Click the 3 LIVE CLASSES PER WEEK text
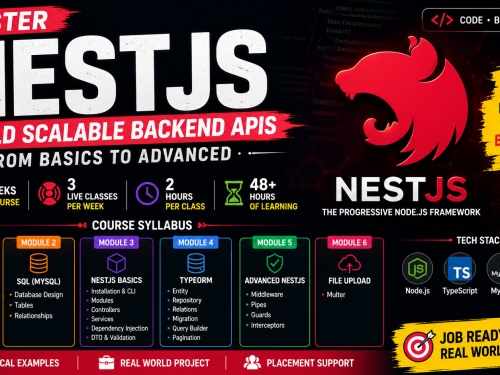The image size is (500, 375). 92,194
